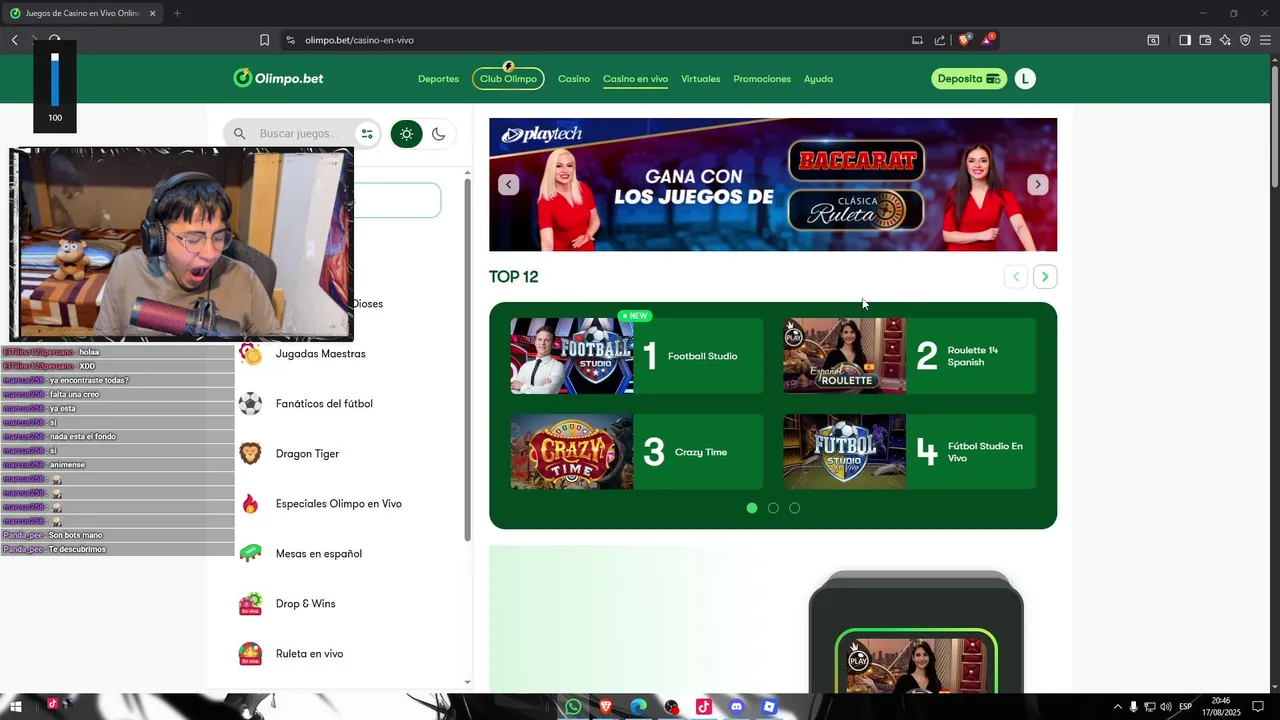Open the Promociones page
The height and width of the screenshot is (720, 1280).
pos(762,79)
